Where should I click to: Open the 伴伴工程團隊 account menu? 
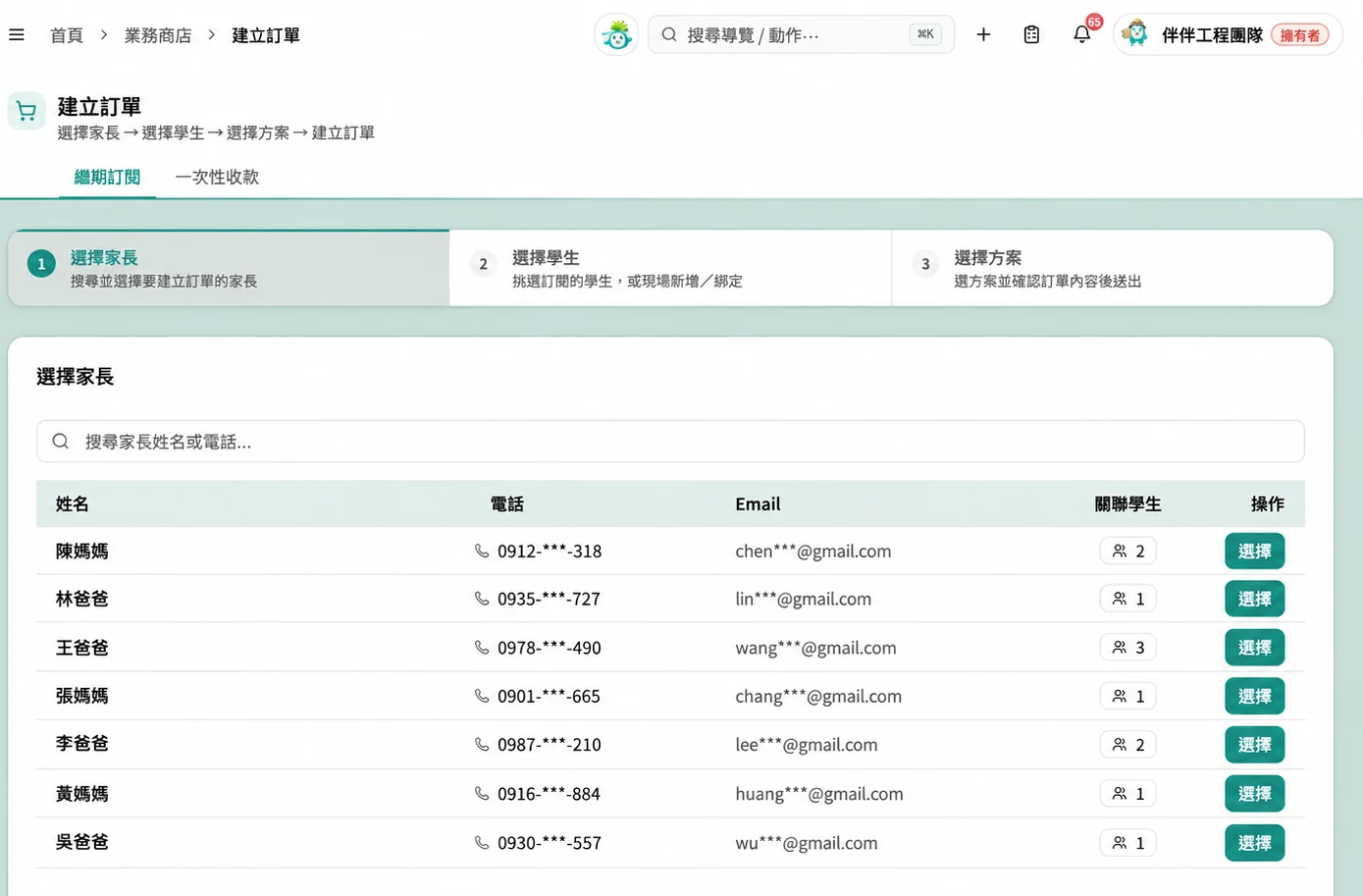1228,34
